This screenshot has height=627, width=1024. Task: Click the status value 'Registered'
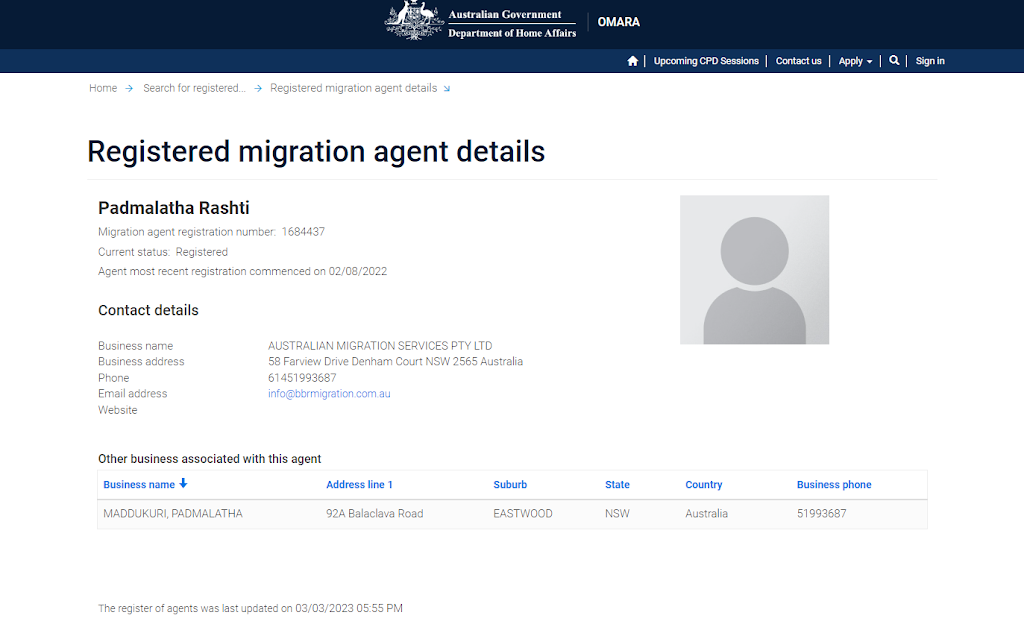[x=202, y=252]
